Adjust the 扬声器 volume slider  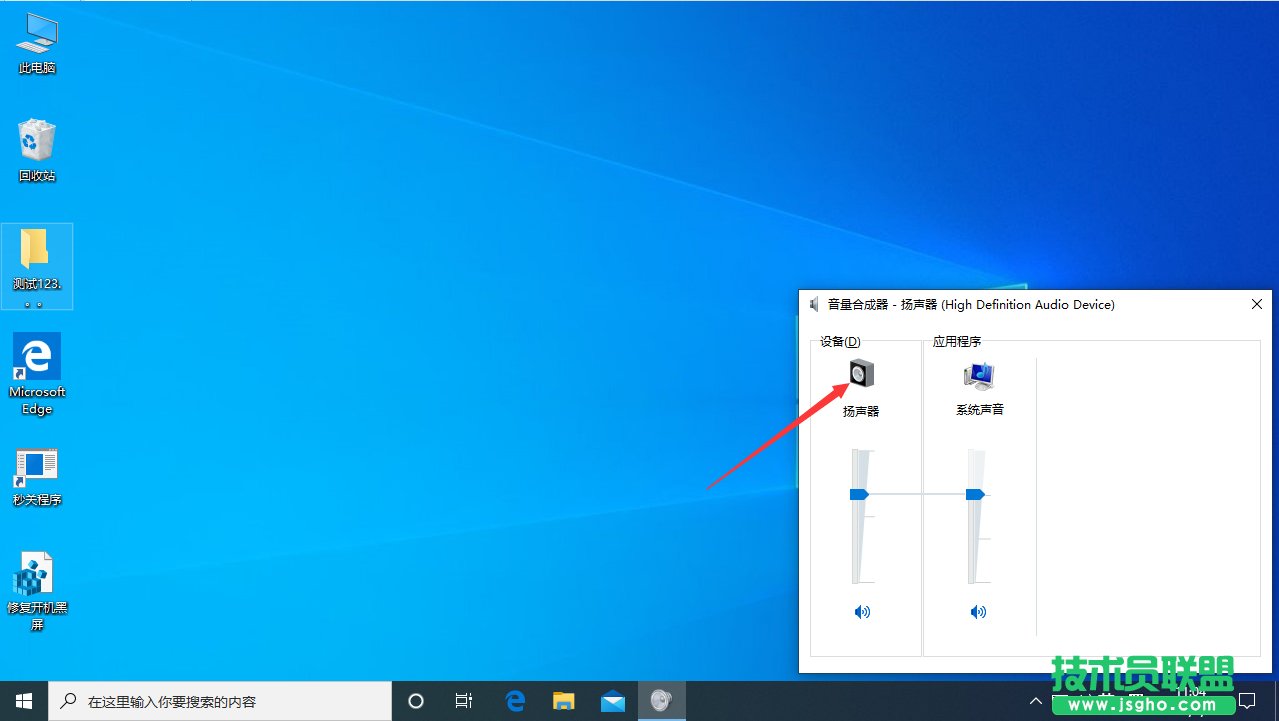858,493
